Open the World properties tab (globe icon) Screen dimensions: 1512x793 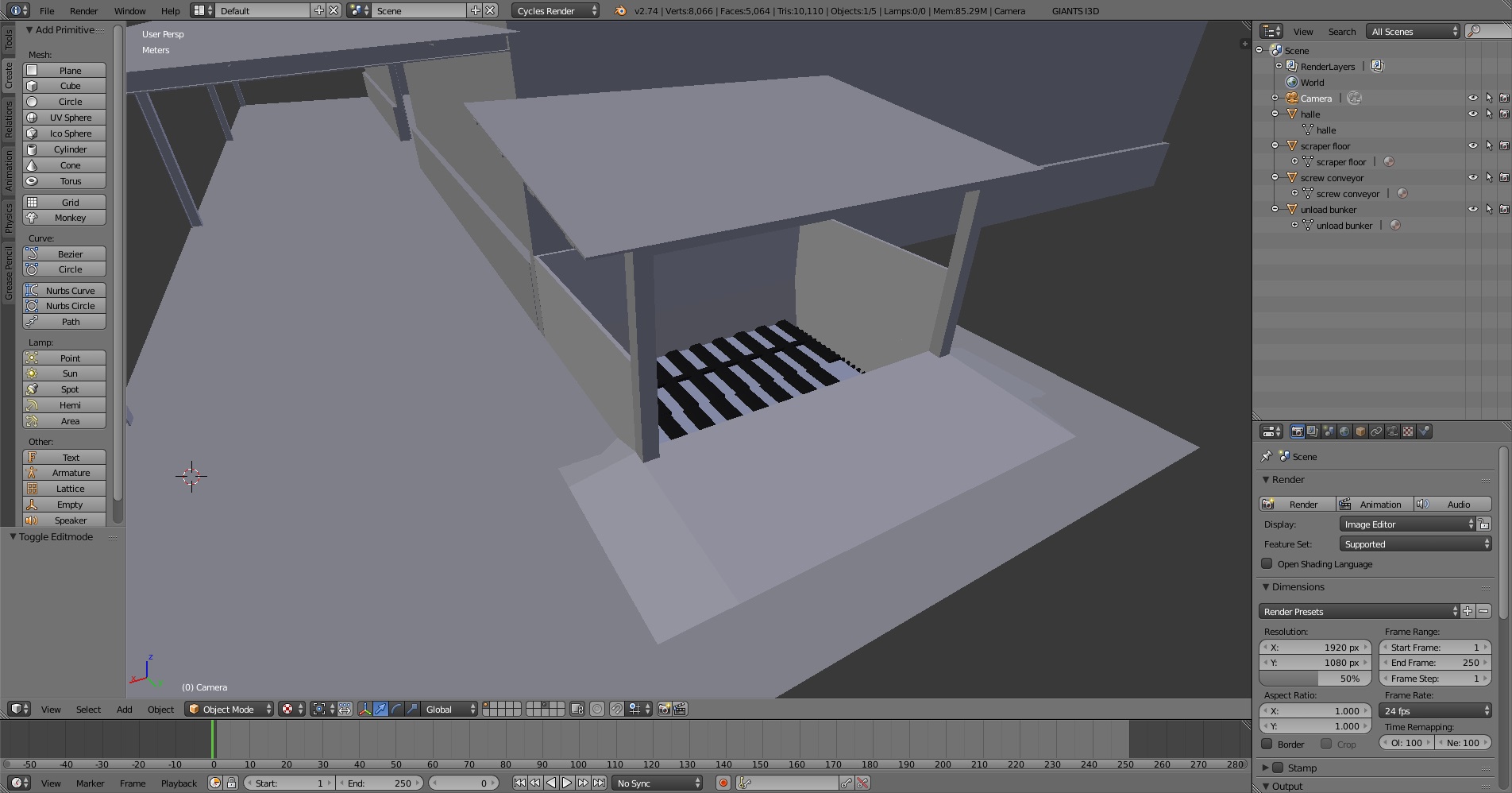[x=1344, y=431]
